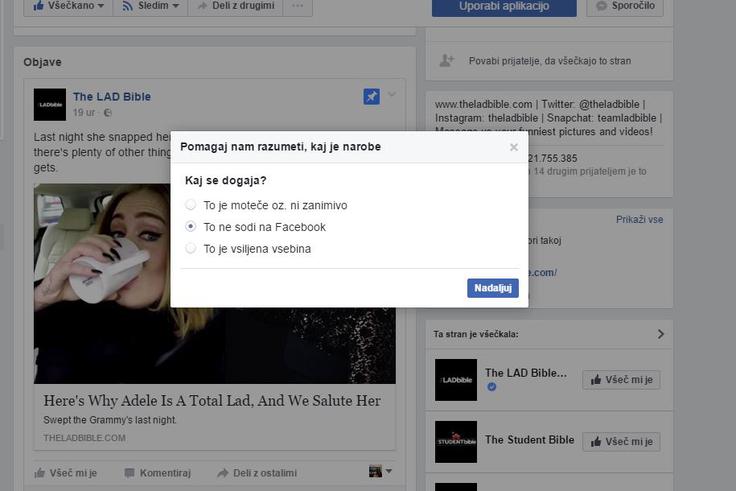Open The LAD Bible post author link
Image resolution: width=736 pixels, height=491 pixels.
tap(112, 97)
